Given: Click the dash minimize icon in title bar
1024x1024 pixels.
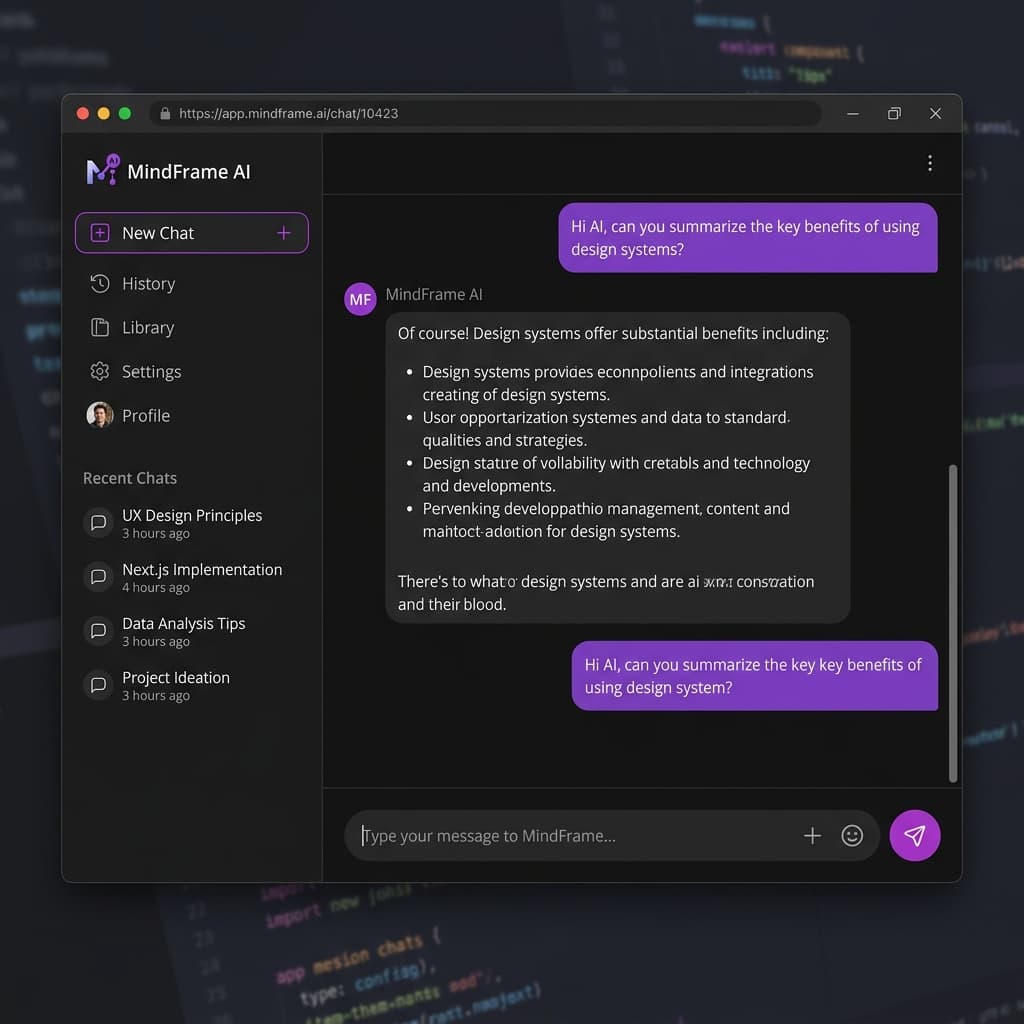Looking at the screenshot, I should [853, 114].
